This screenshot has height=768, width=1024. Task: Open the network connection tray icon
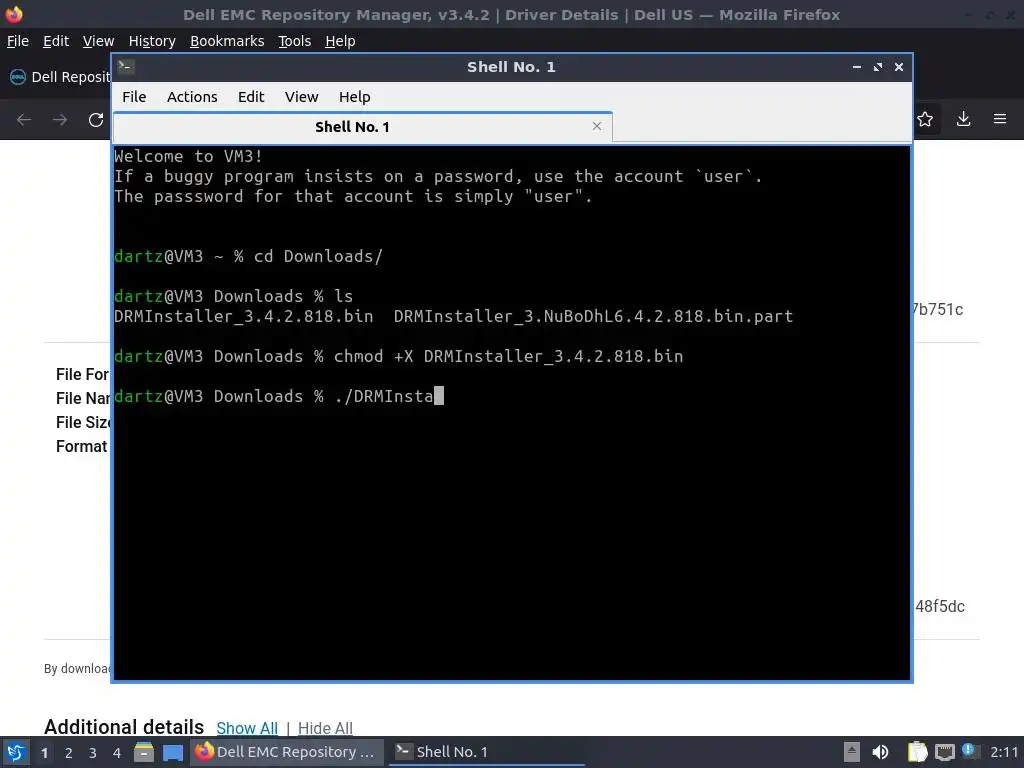[x=944, y=753]
